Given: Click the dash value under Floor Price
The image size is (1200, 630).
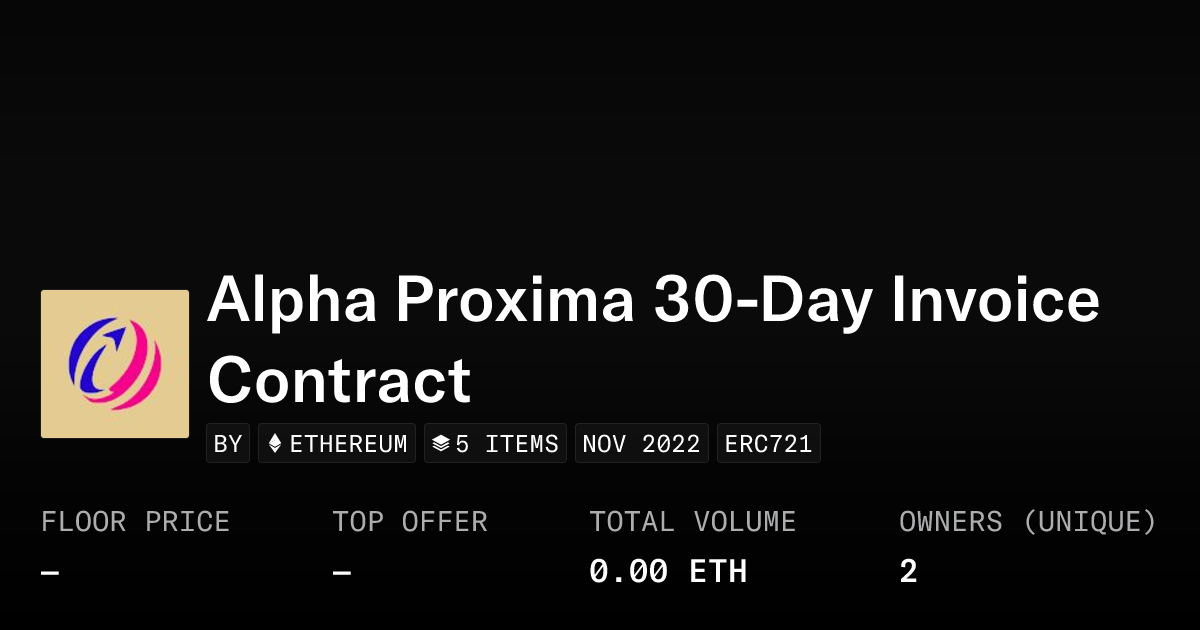Looking at the screenshot, I should (x=50, y=573).
